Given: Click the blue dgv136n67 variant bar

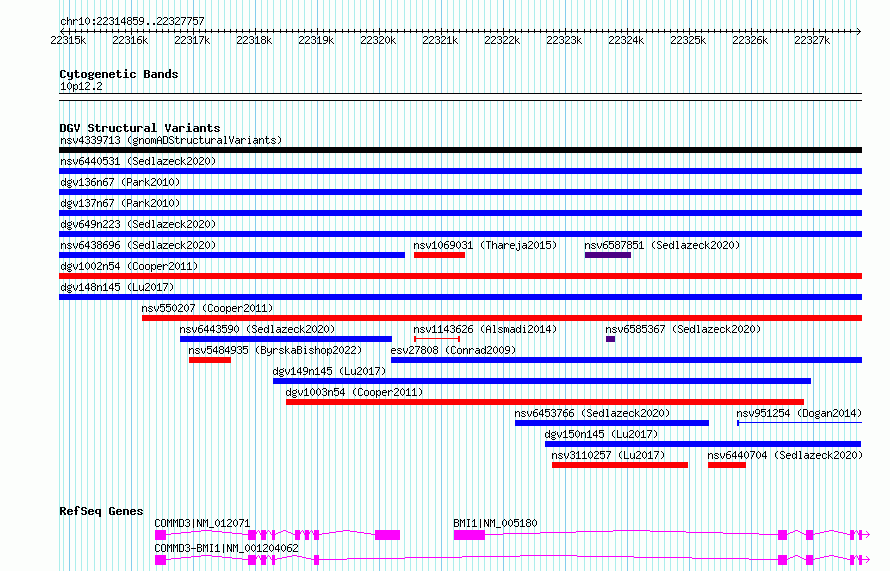Looking at the screenshot, I should click(460, 192).
